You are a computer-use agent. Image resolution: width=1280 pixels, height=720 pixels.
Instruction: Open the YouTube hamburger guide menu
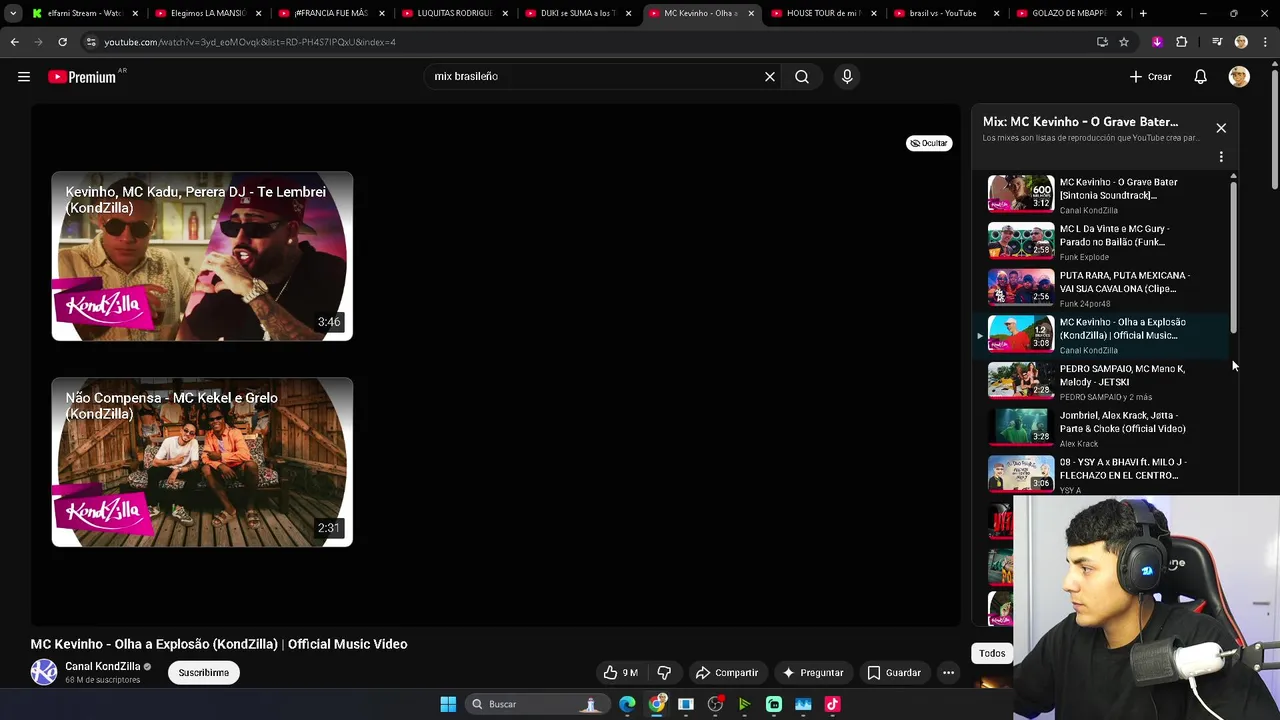pos(24,77)
